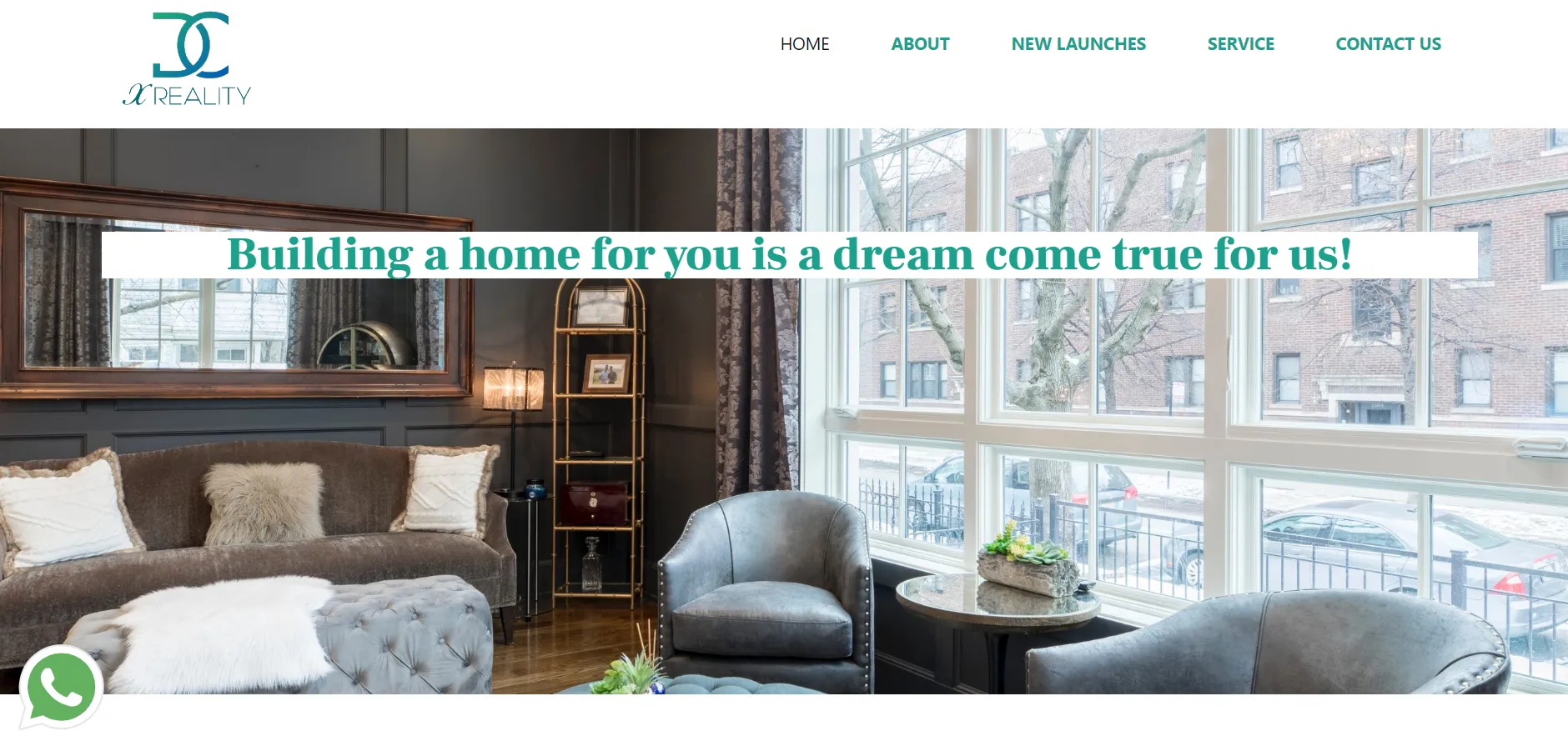Click the X Reality logo emblem
This screenshot has width=1568, height=731.
(x=190, y=45)
